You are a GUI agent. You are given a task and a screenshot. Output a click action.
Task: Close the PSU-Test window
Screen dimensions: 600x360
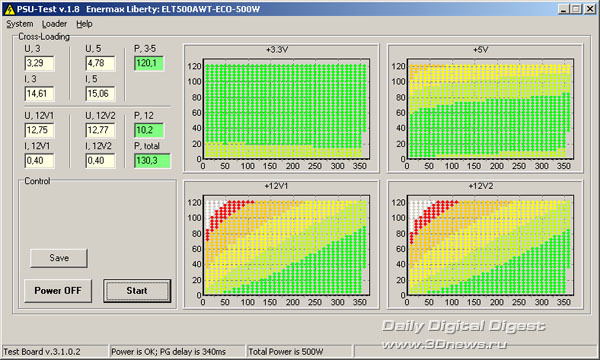(x=590, y=9)
